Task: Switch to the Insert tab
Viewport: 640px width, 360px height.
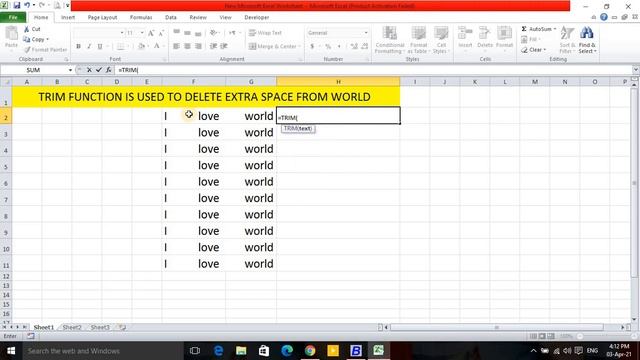Action: 68,17
